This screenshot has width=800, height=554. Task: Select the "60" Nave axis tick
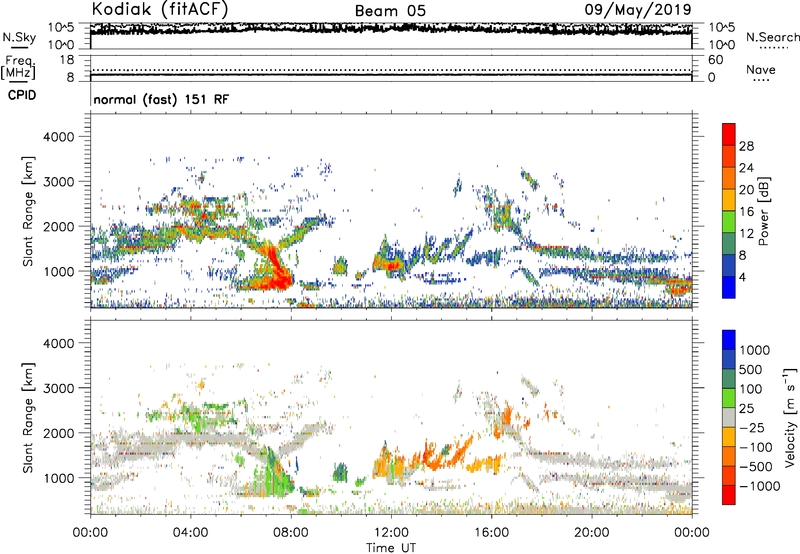pyautogui.click(x=715, y=60)
